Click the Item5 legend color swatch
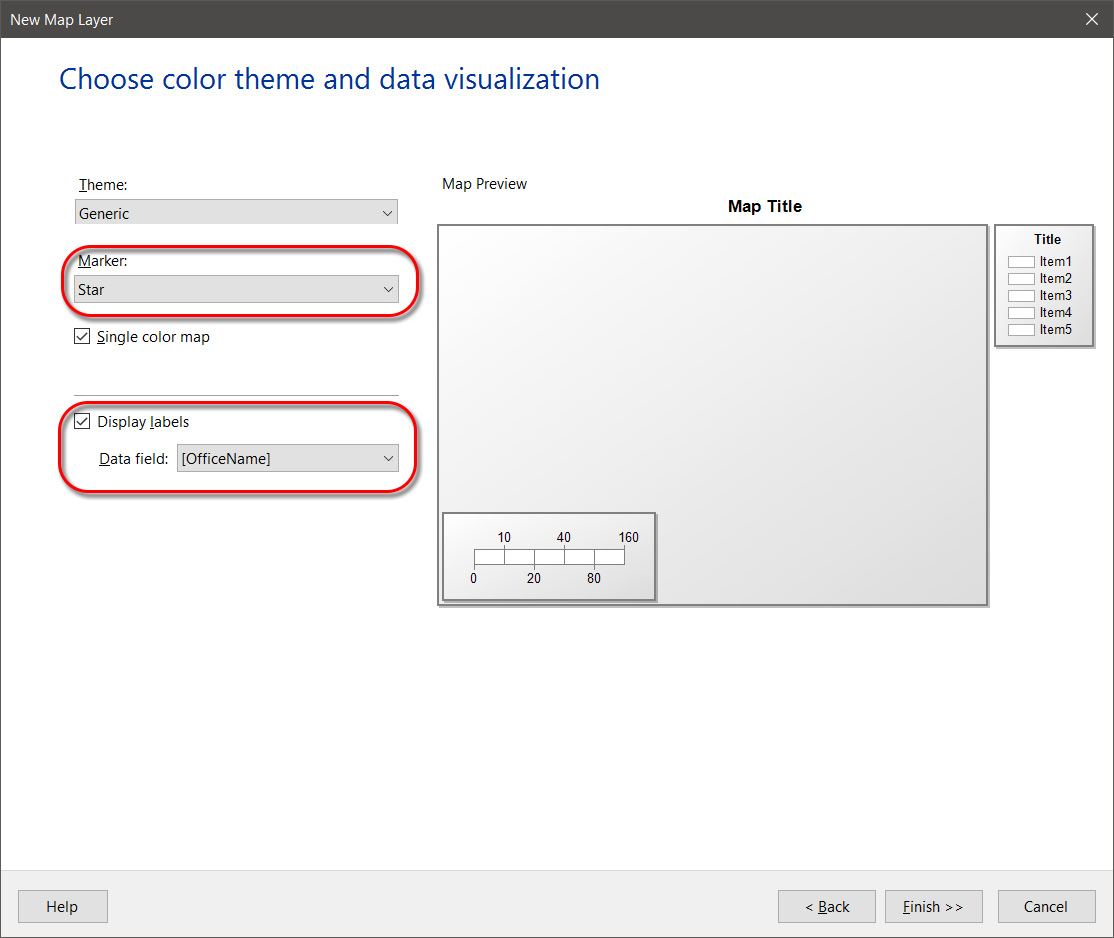The width and height of the screenshot is (1114, 938). pyautogui.click(x=1021, y=330)
